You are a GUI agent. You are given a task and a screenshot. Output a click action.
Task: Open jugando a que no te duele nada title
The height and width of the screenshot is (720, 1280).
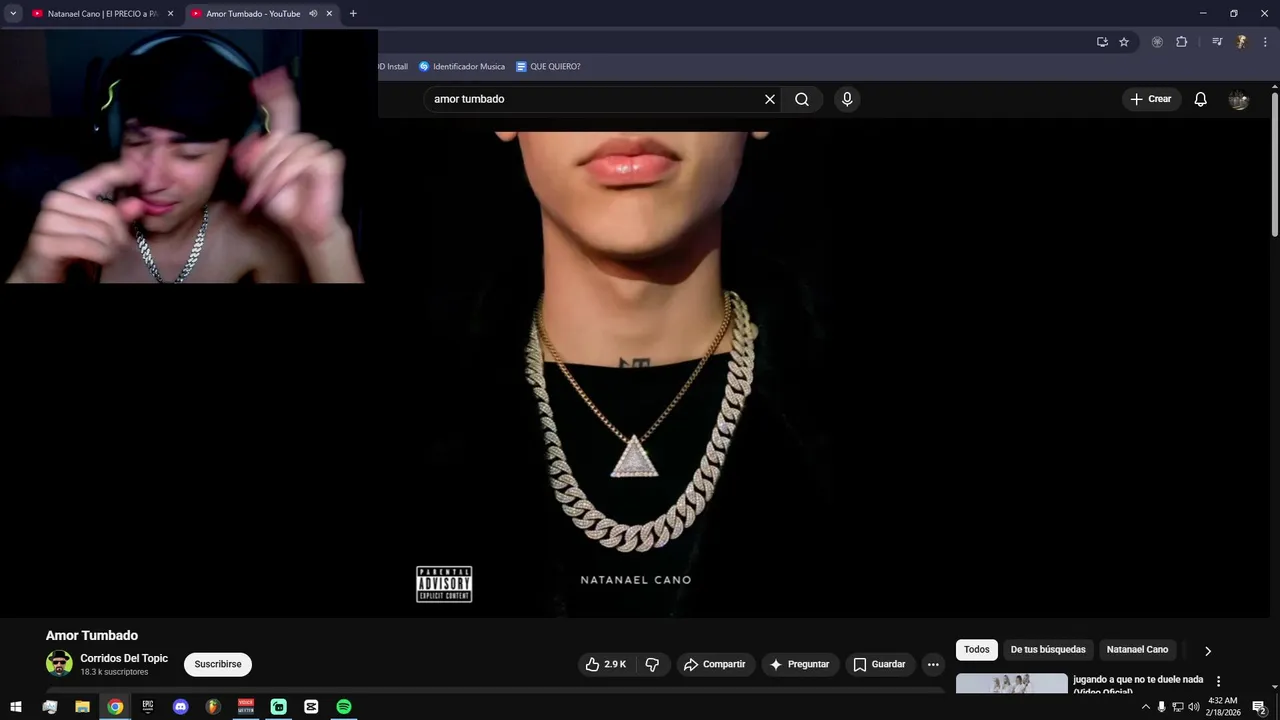(1138, 685)
